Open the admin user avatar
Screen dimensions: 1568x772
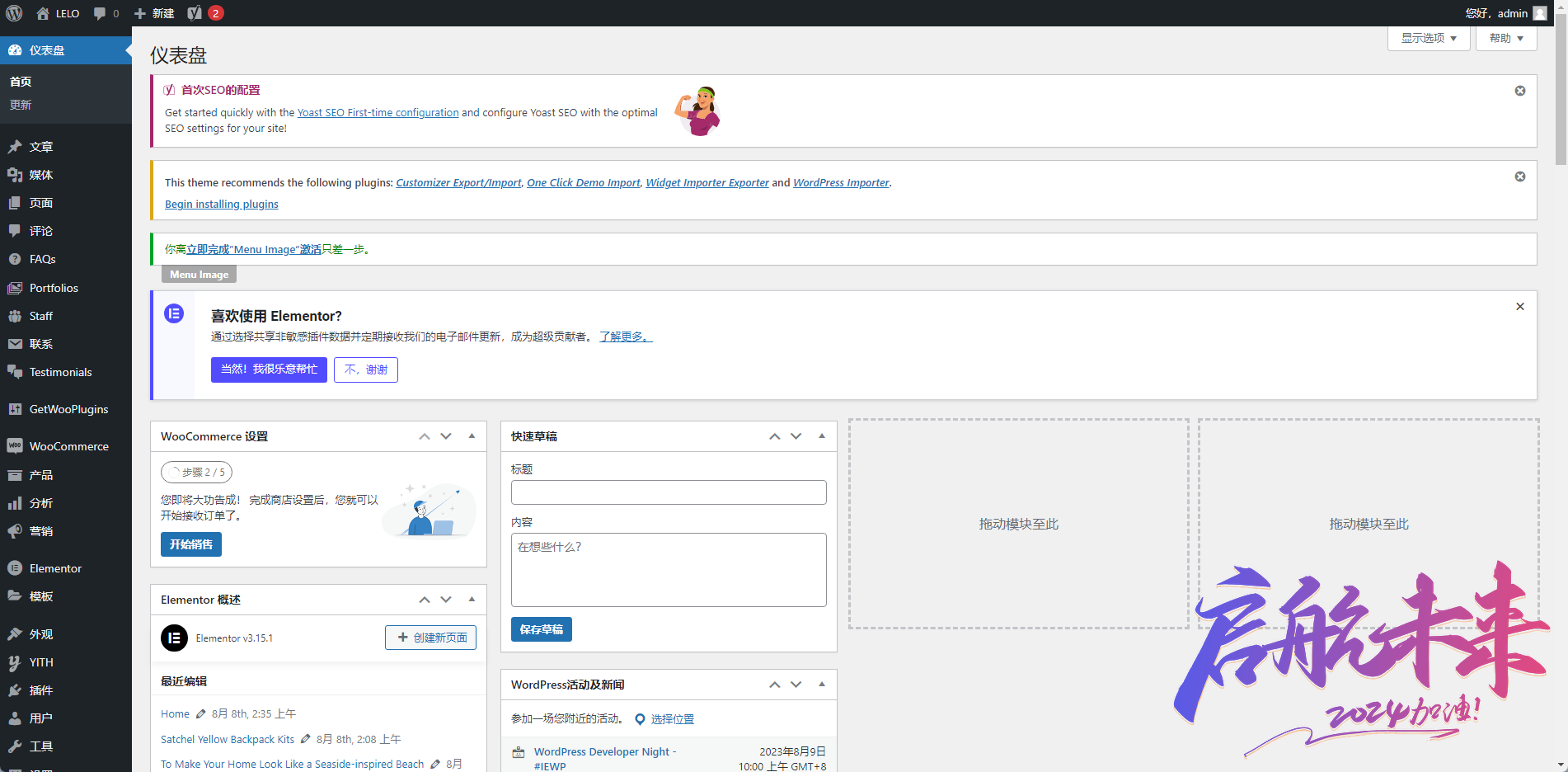pos(1540,13)
